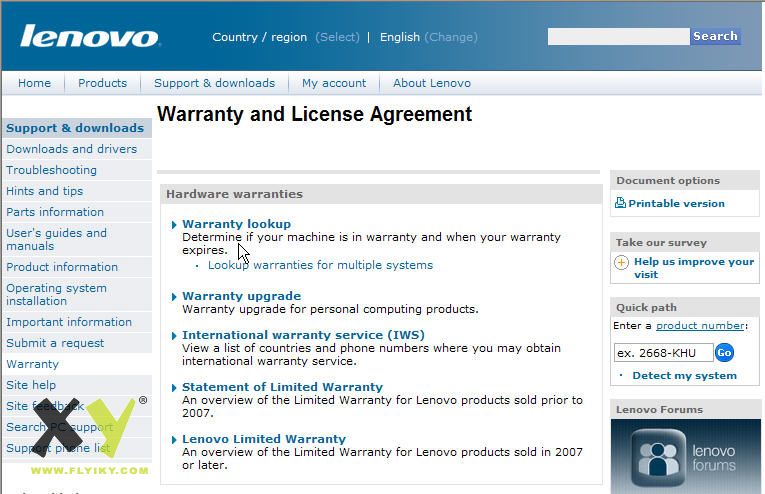The width and height of the screenshot is (765, 494).
Task: Open the About Lenovo menu
Action: pos(432,83)
